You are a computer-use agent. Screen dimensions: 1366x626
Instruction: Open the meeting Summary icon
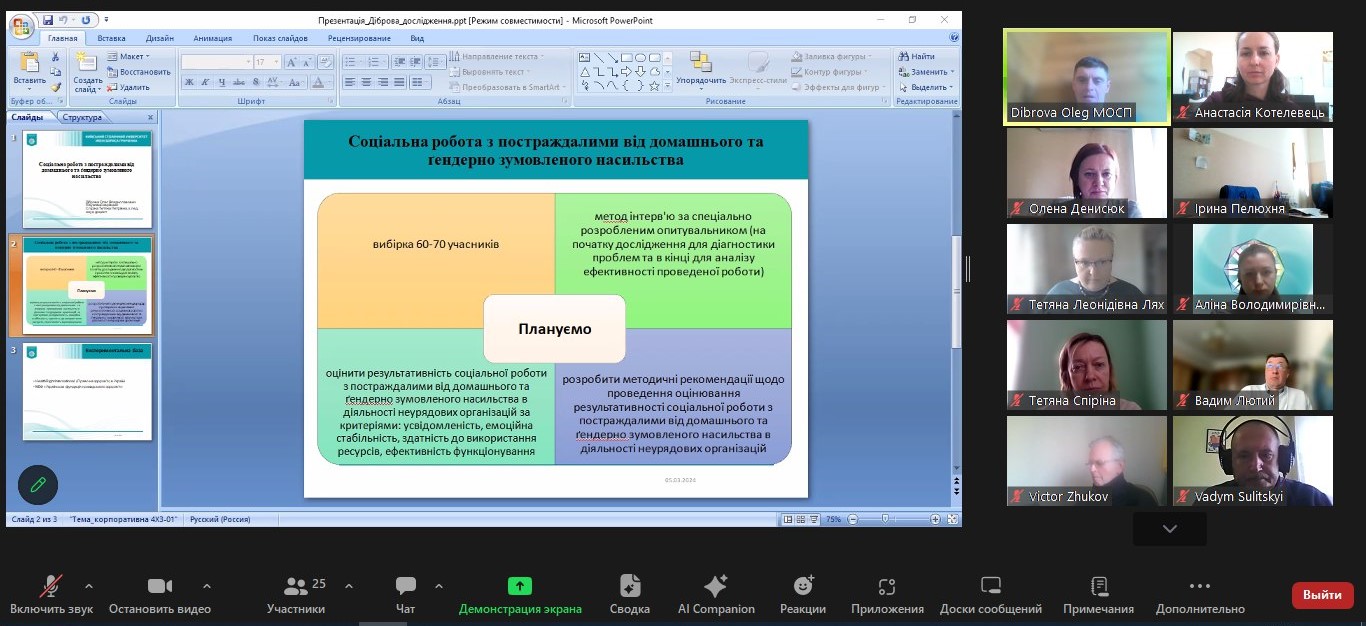point(630,587)
